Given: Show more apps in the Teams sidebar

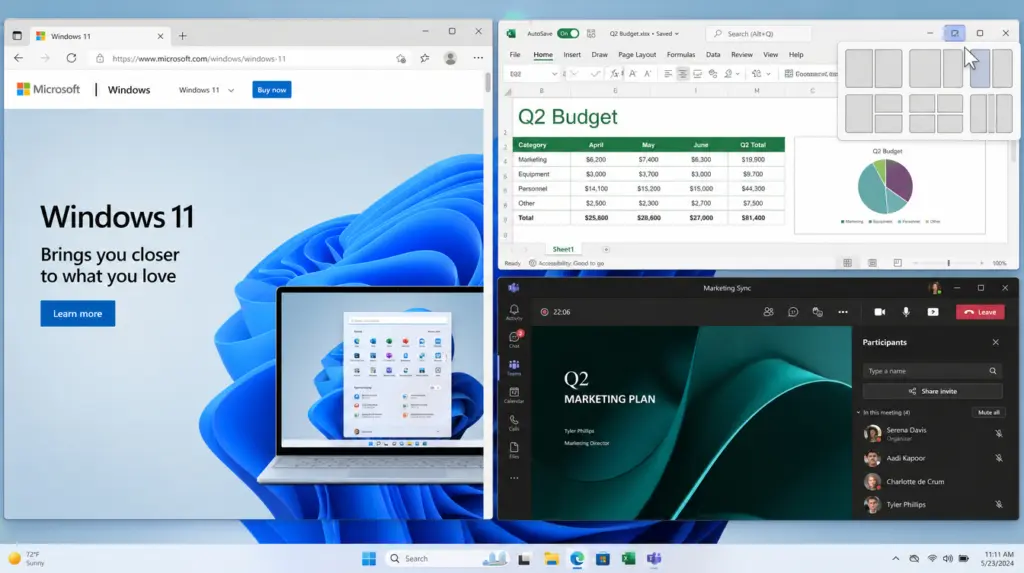Looking at the screenshot, I should 514,478.
